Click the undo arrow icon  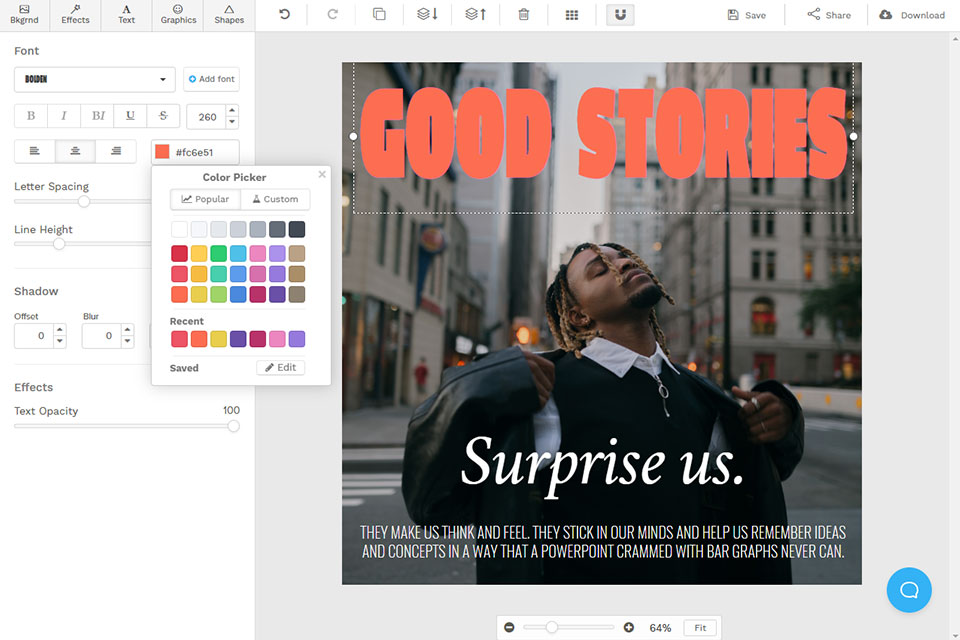coord(285,15)
